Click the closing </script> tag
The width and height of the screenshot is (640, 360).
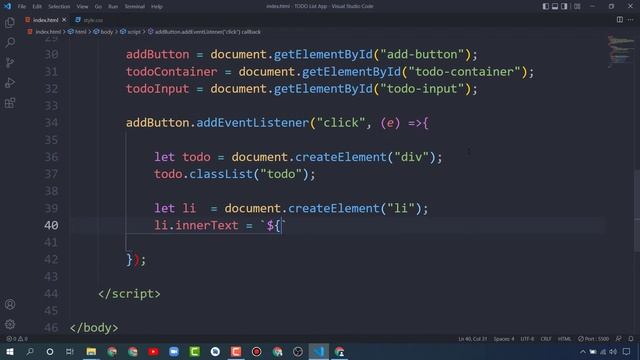pyautogui.click(x=129, y=294)
